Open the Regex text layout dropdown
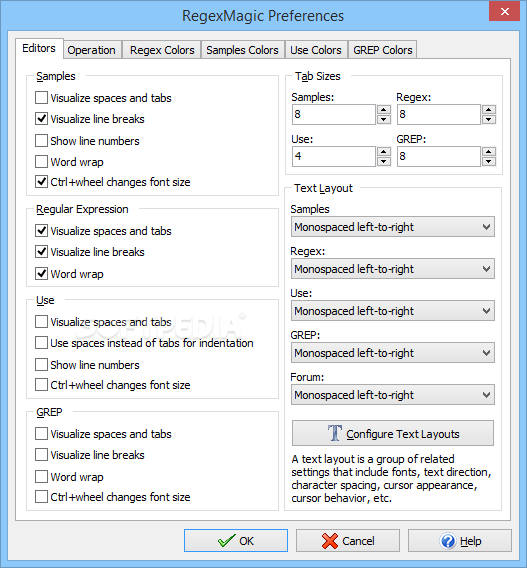 tap(393, 269)
